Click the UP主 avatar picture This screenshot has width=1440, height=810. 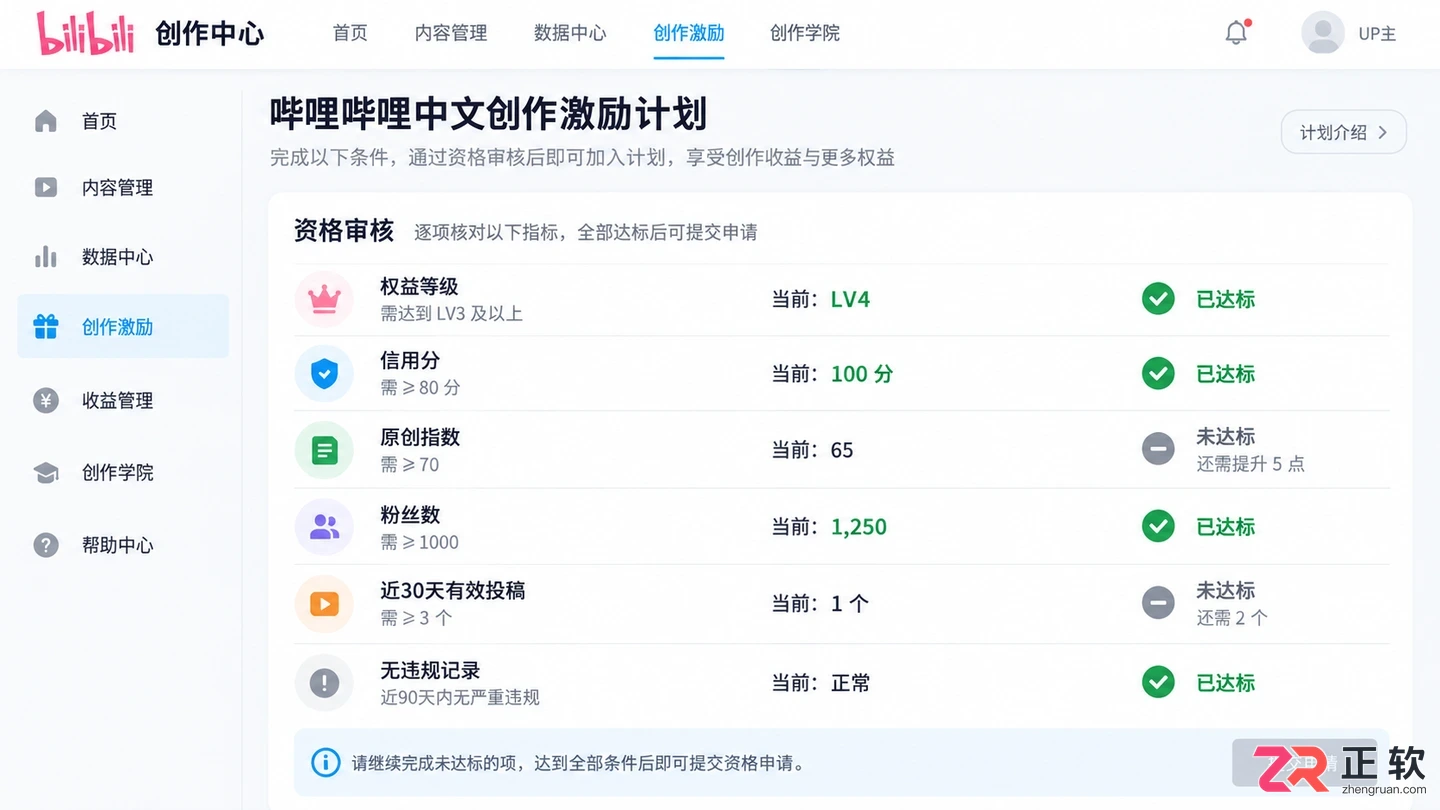tap(1322, 33)
